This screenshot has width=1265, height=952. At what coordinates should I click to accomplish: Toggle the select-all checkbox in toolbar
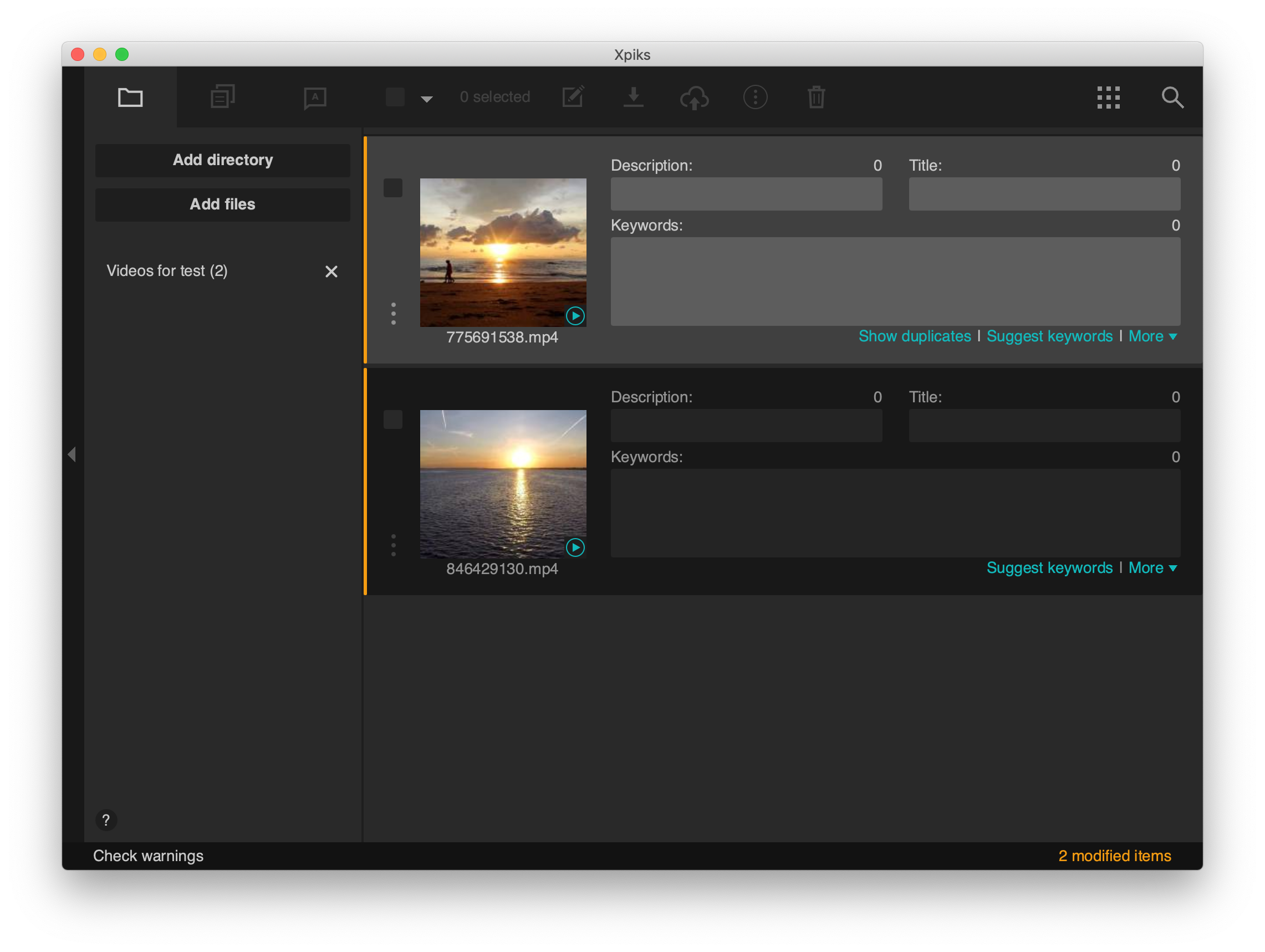[394, 97]
